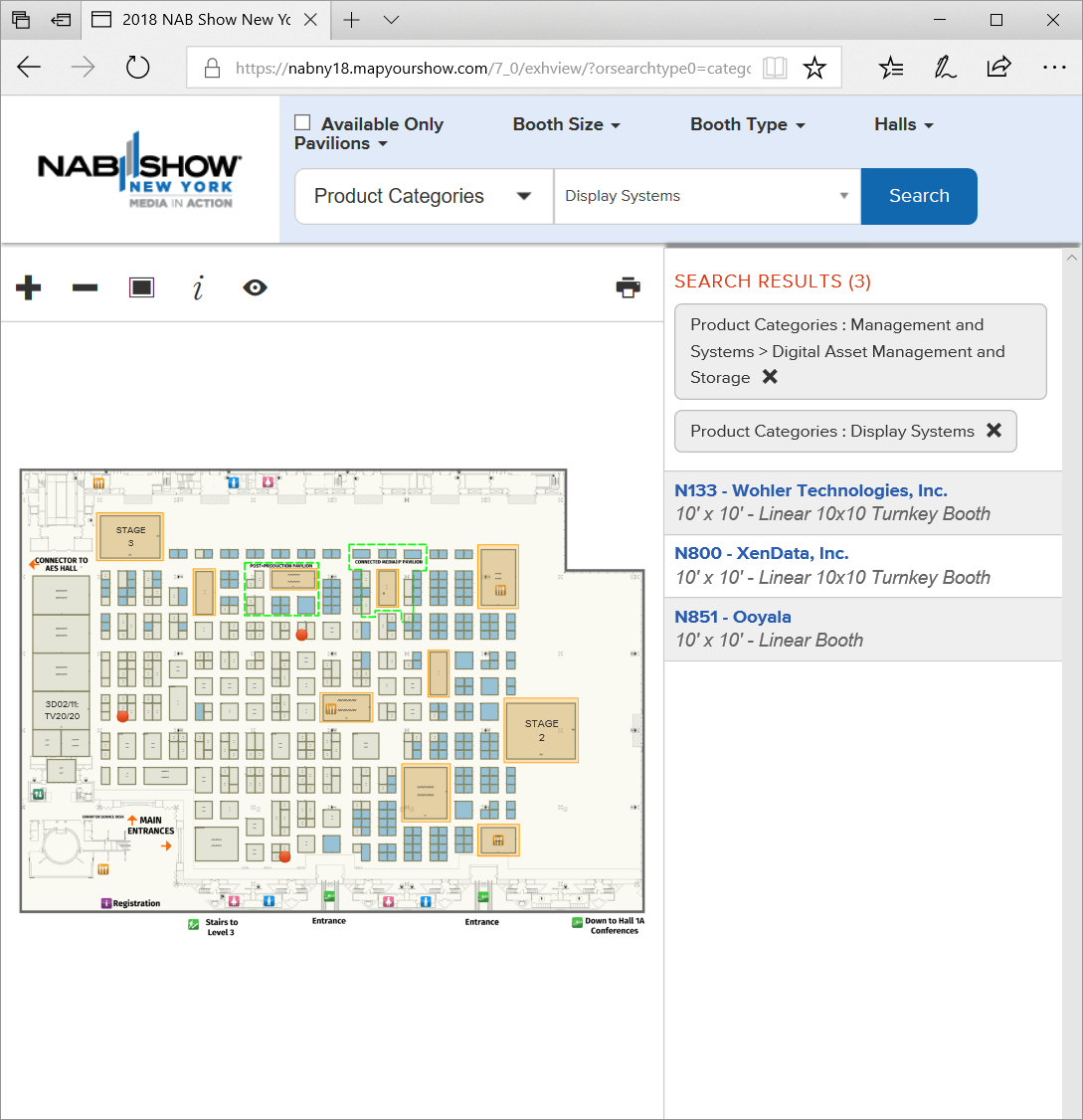The height and width of the screenshot is (1120, 1083).
Task: View site security lock info
Action: 212,68
